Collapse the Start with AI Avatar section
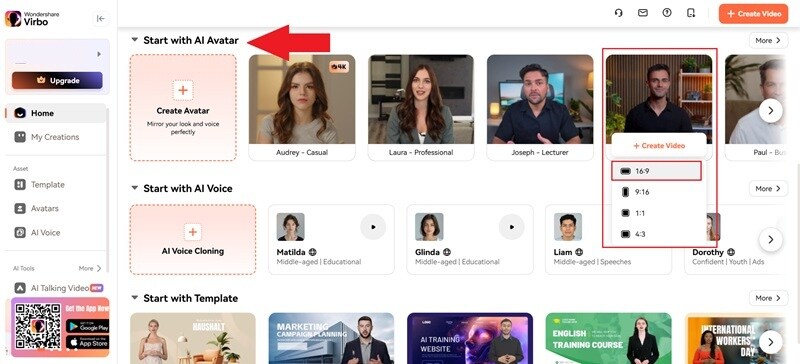 point(134,40)
